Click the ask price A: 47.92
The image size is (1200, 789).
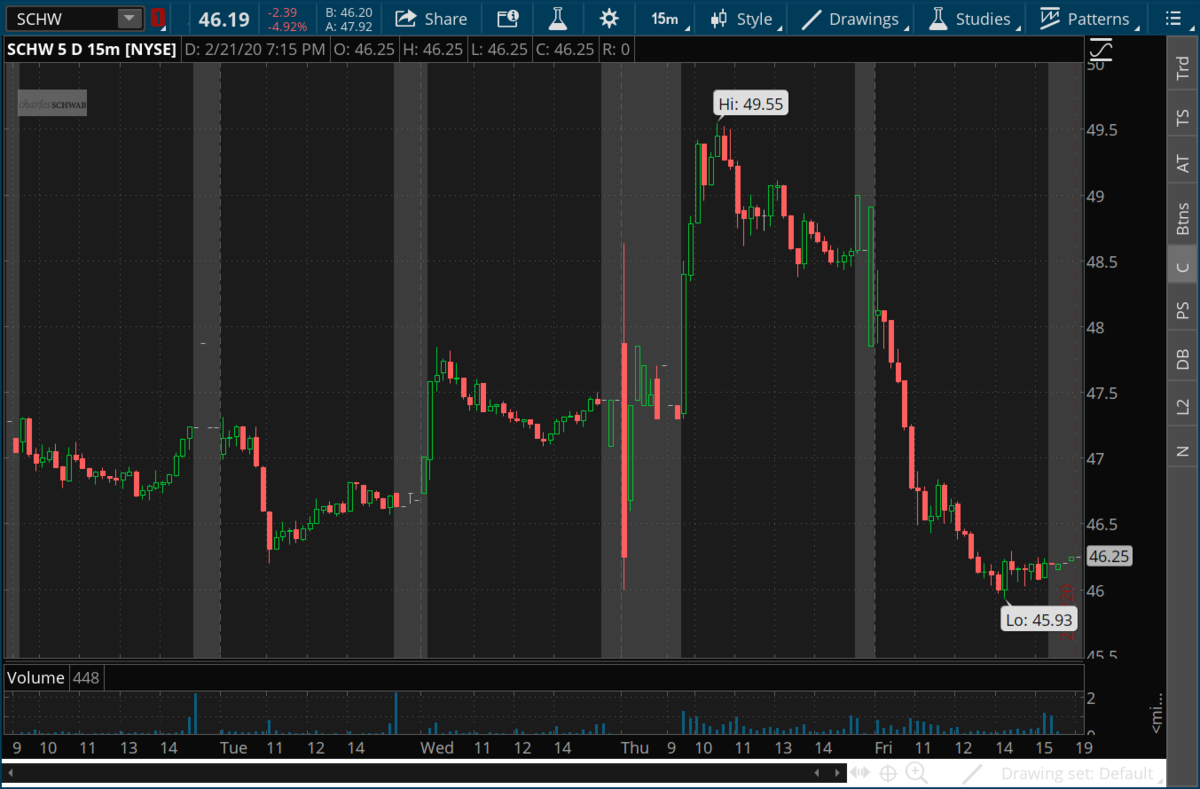tap(348, 27)
